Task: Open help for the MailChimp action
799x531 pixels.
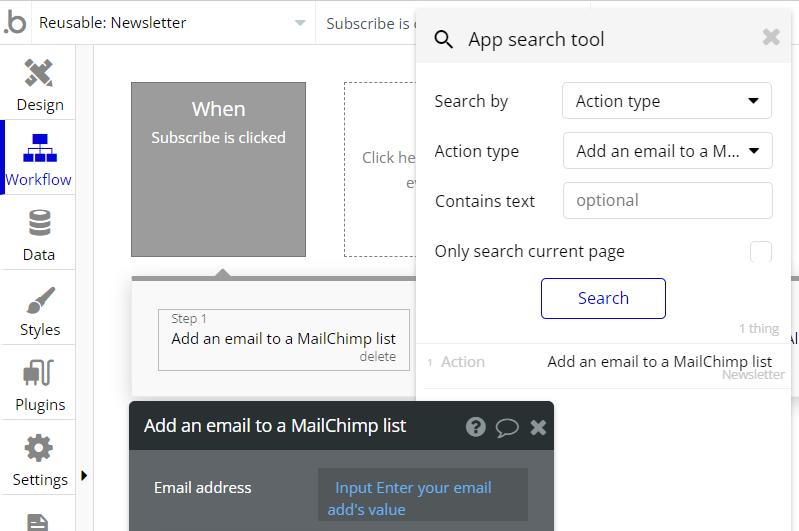Action: [x=476, y=427]
